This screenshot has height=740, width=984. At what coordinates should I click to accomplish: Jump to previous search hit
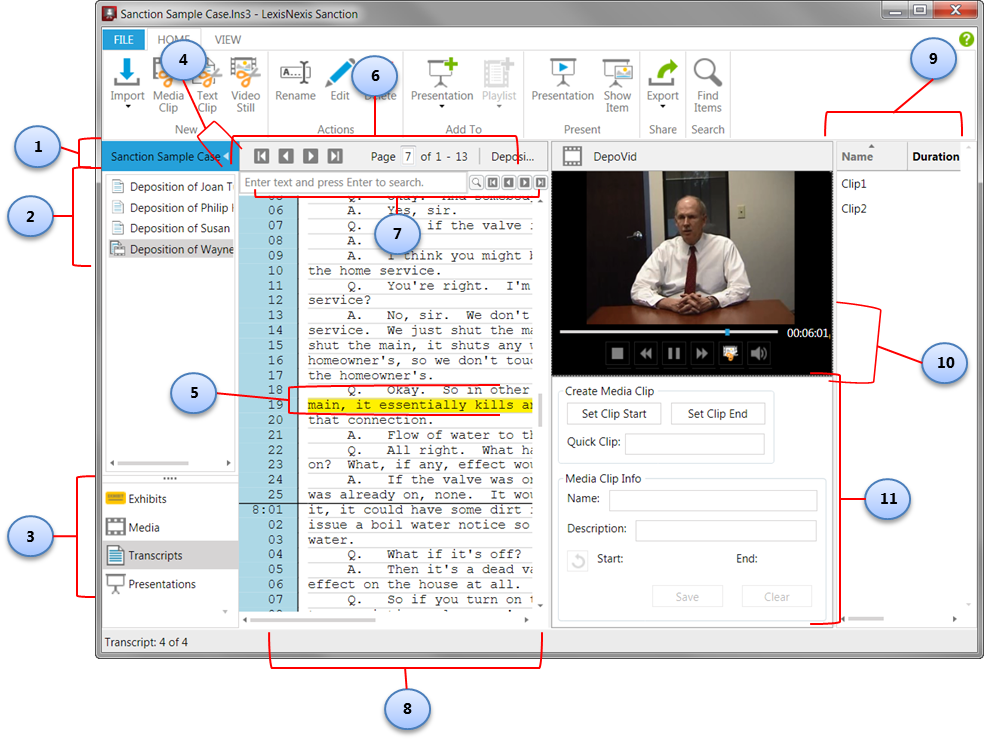508,183
